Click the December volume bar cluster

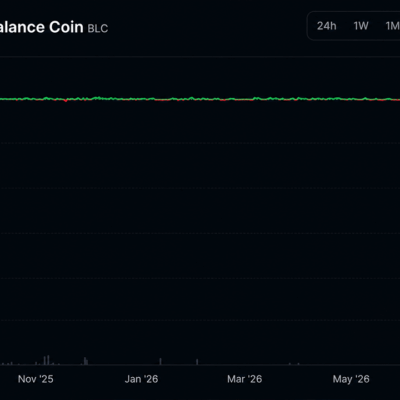click(86, 361)
